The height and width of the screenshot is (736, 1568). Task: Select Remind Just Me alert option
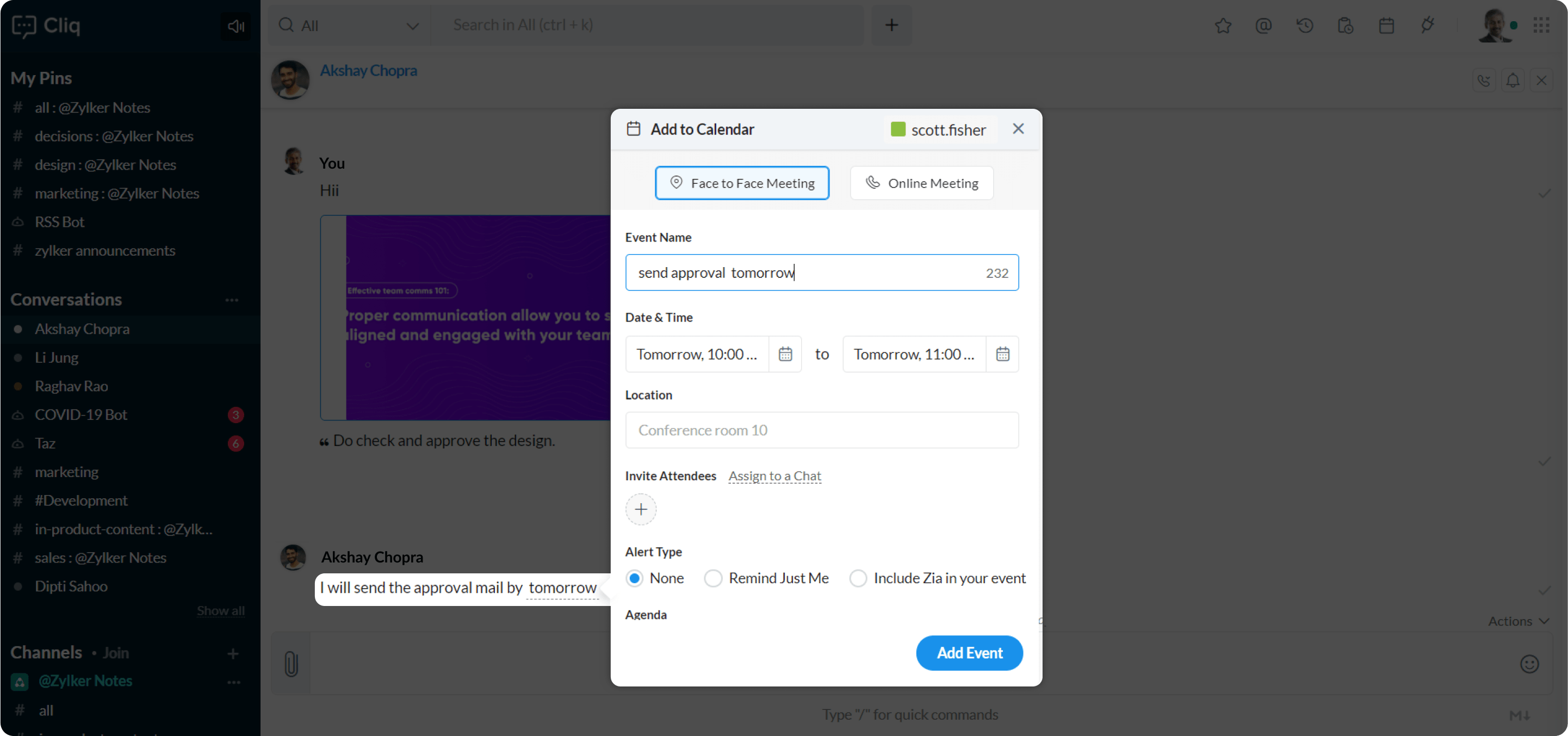tap(713, 578)
